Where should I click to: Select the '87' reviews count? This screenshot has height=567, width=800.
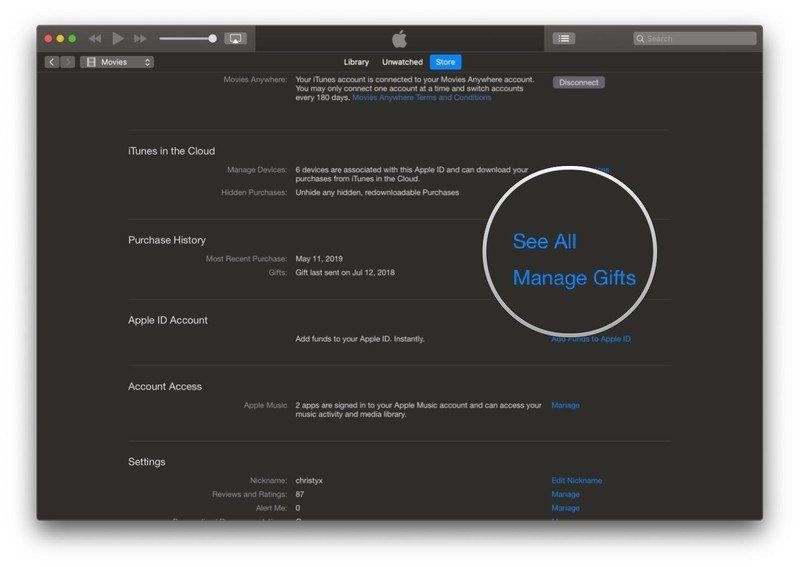coord(299,494)
